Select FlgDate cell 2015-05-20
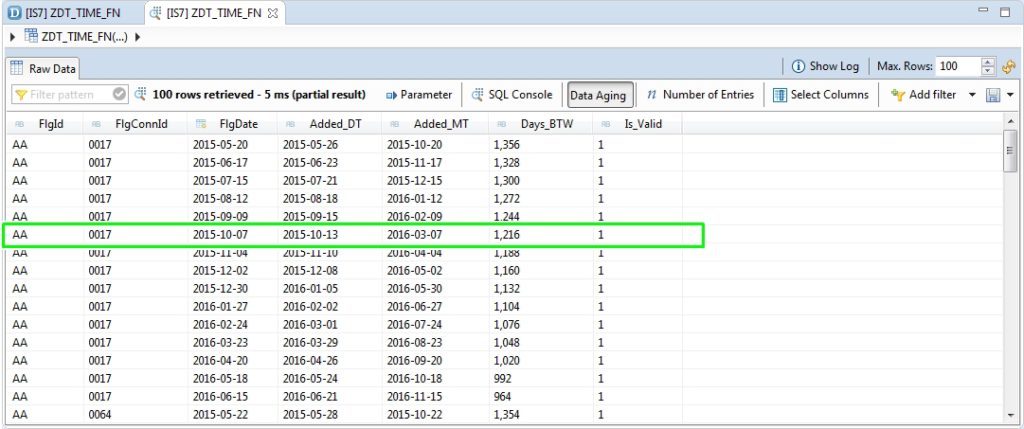Viewport: 1024px width, 429px height. (220, 145)
